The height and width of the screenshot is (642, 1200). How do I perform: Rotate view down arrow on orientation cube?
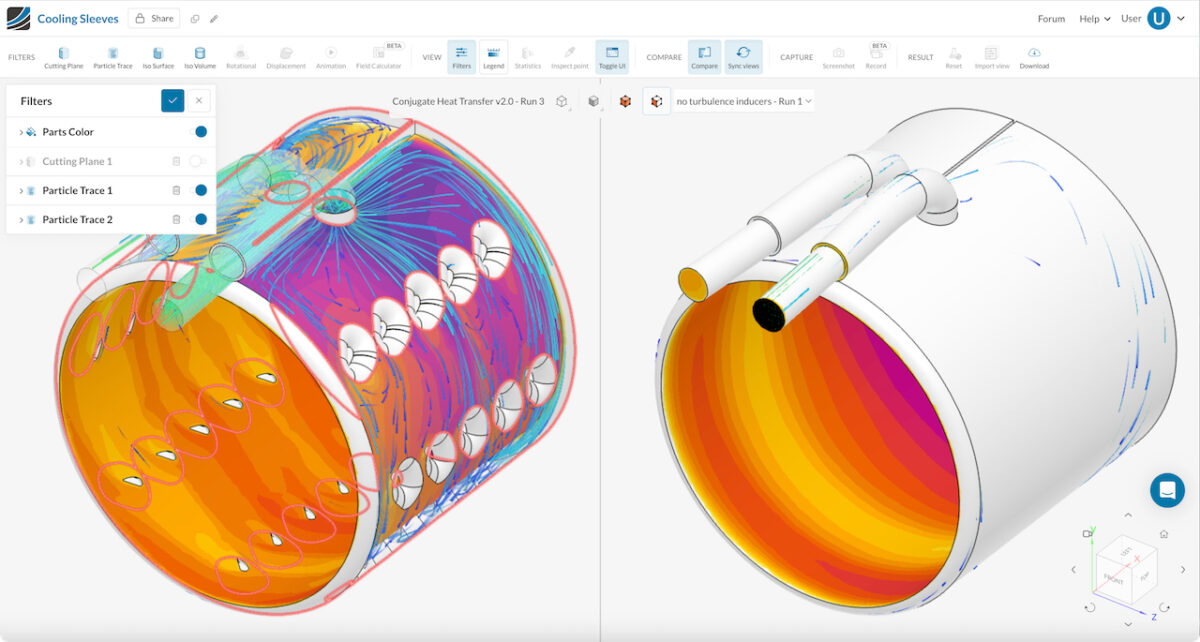click(1128, 624)
